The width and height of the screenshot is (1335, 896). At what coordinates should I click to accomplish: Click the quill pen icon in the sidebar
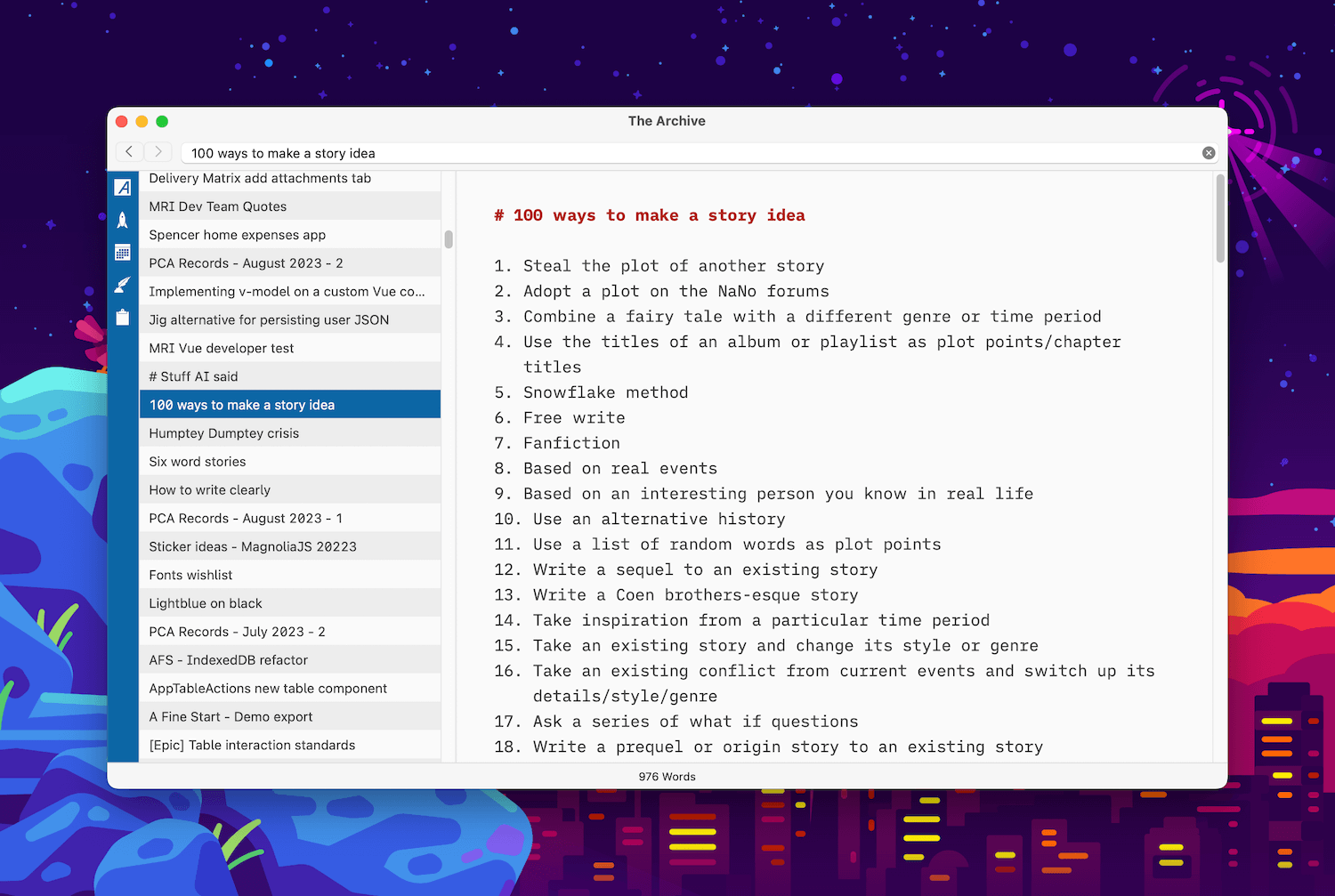(123, 285)
